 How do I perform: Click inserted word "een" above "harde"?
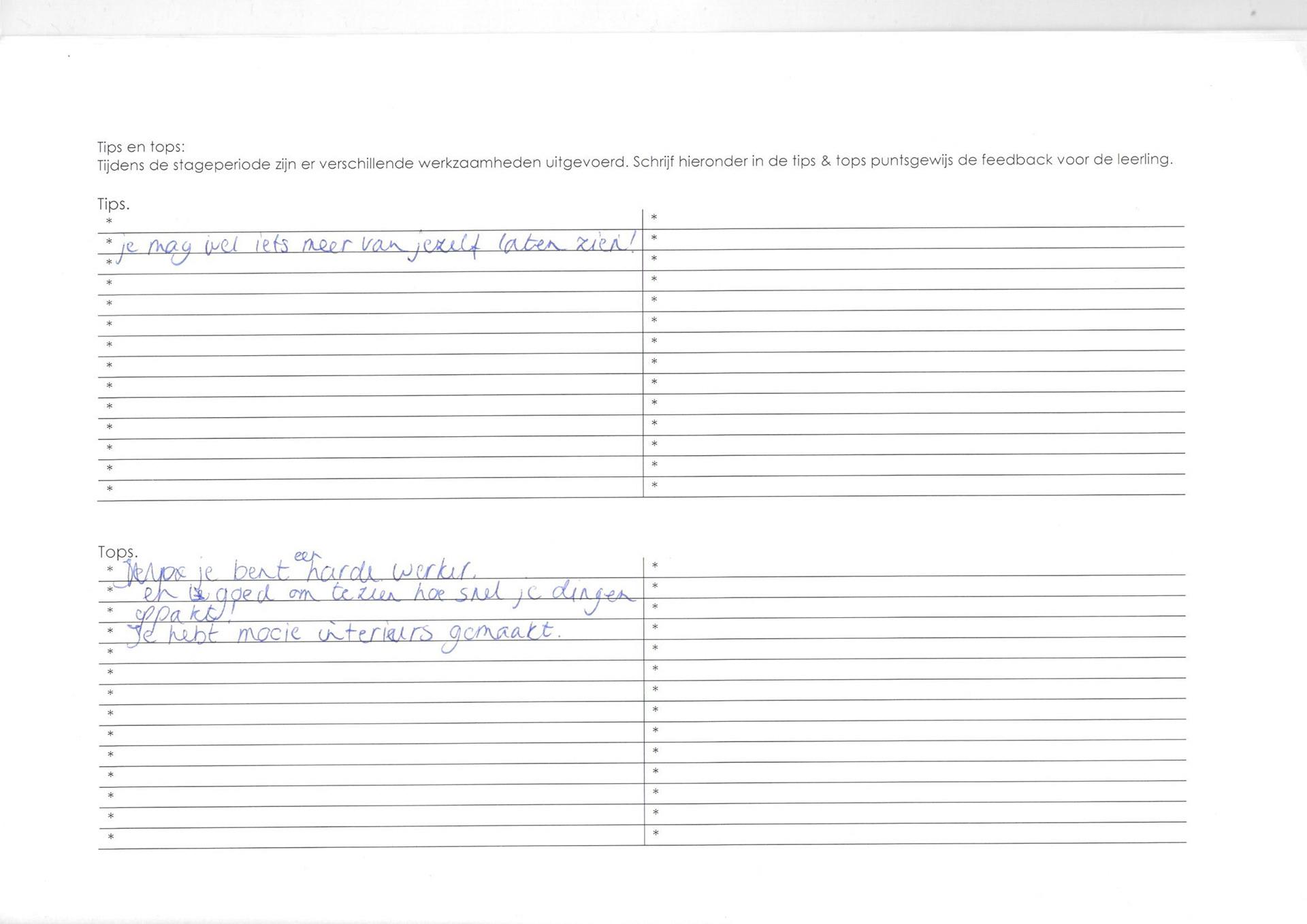[308, 557]
